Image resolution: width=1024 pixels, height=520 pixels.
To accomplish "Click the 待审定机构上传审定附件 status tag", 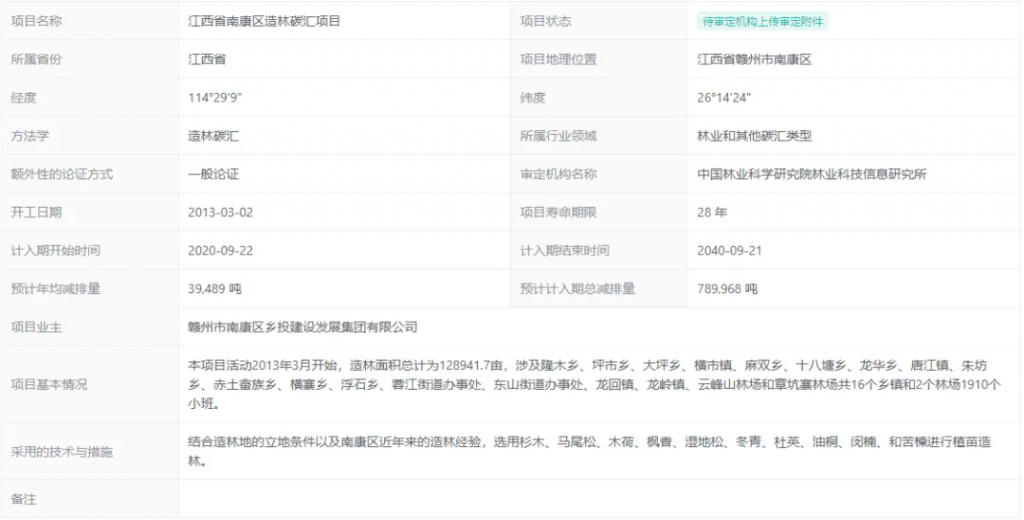I will [x=763, y=21].
